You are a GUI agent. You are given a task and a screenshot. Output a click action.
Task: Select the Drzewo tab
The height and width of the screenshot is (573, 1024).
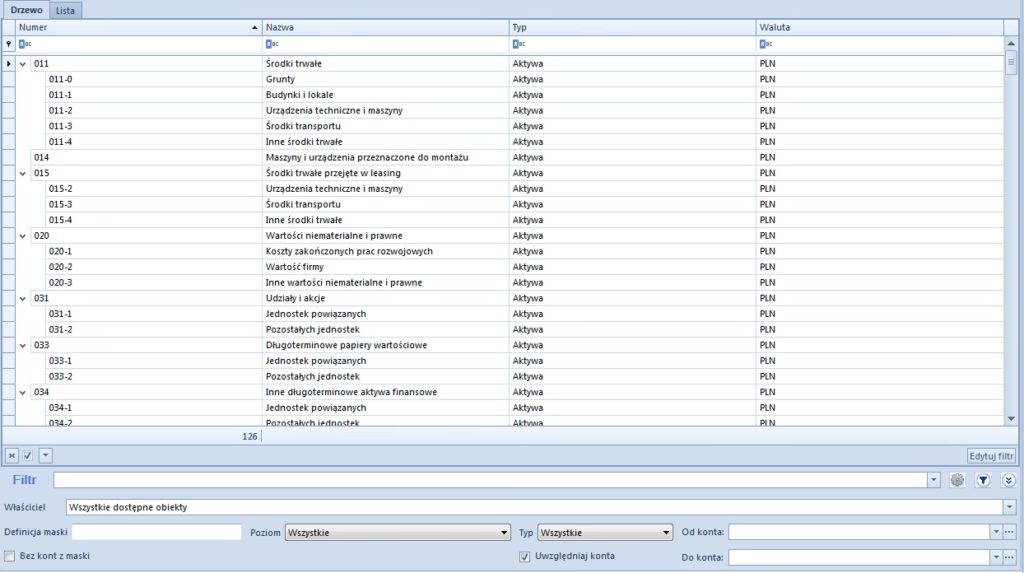[x=26, y=9]
